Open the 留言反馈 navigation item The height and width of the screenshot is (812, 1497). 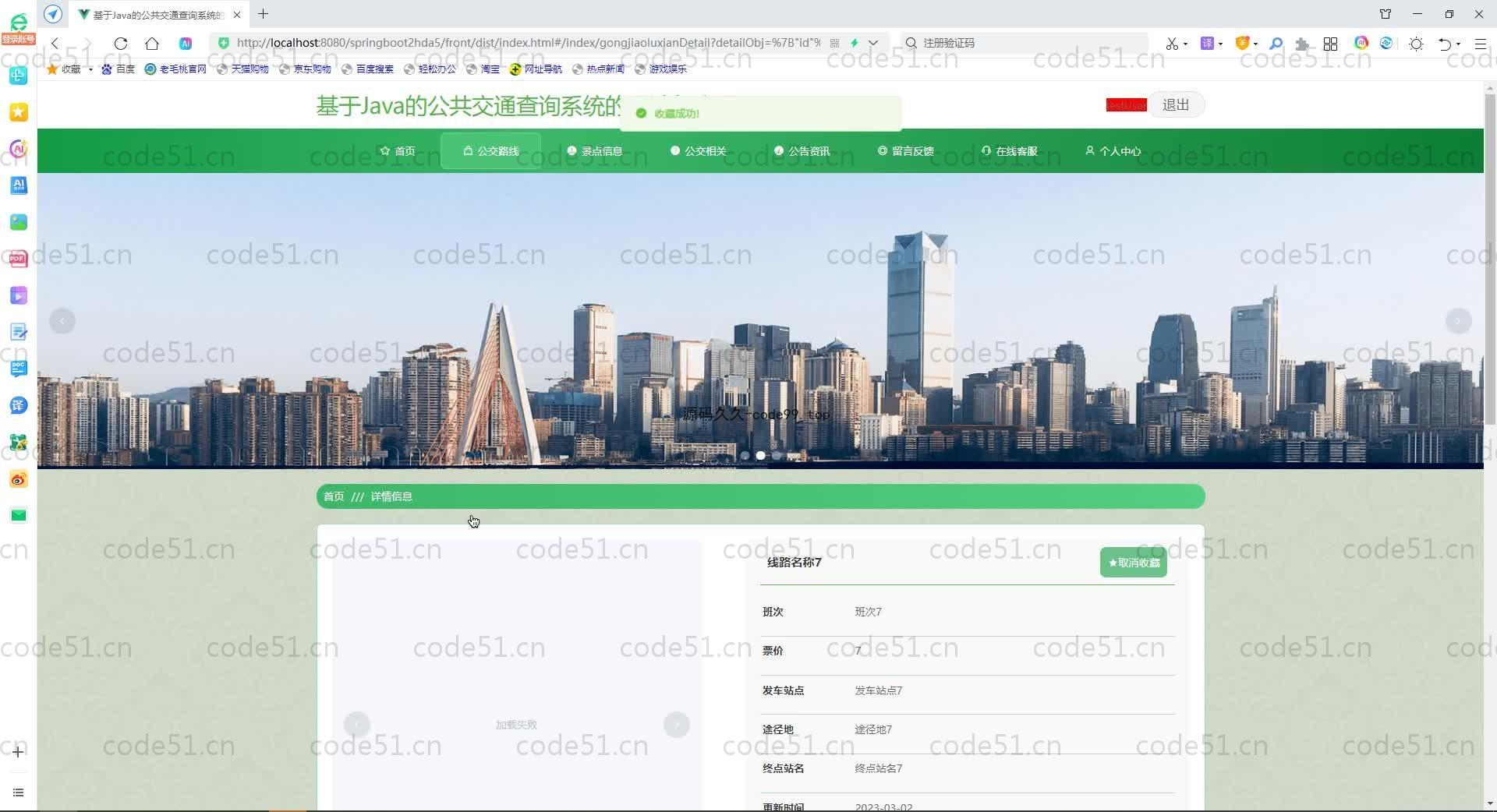click(x=906, y=151)
